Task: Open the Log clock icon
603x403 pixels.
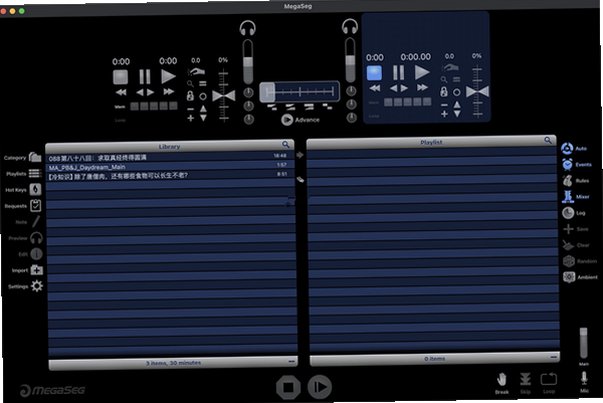Action: click(x=568, y=213)
